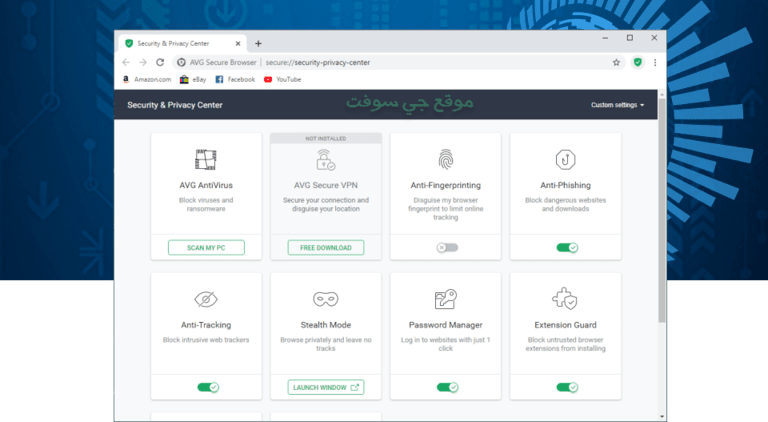This screenshot has height=422, width=768.
Task: Open the browser three-dot menu
Action: 655,62
